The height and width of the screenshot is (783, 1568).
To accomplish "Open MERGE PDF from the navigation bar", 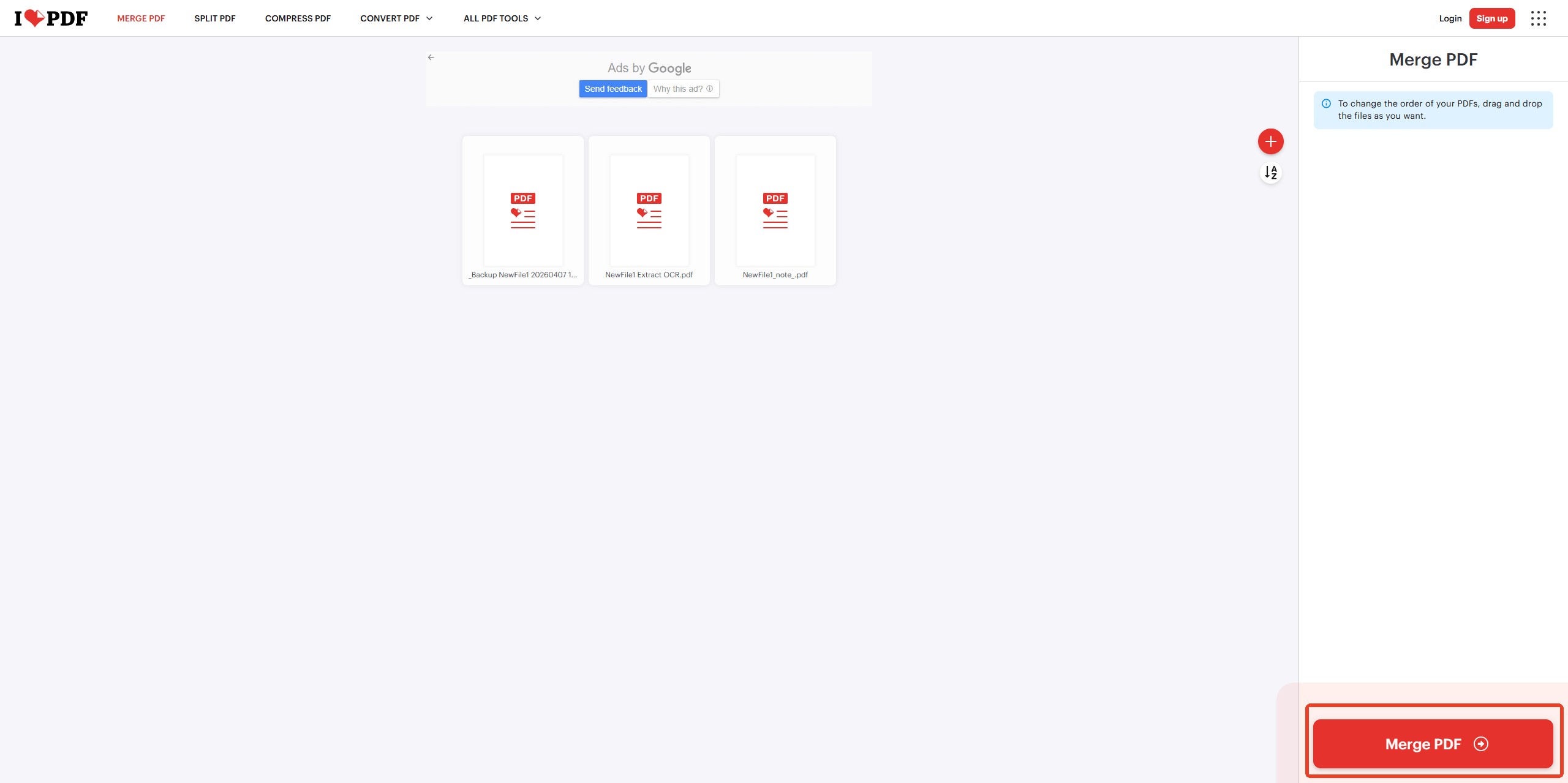I will (x=141, y=18).
